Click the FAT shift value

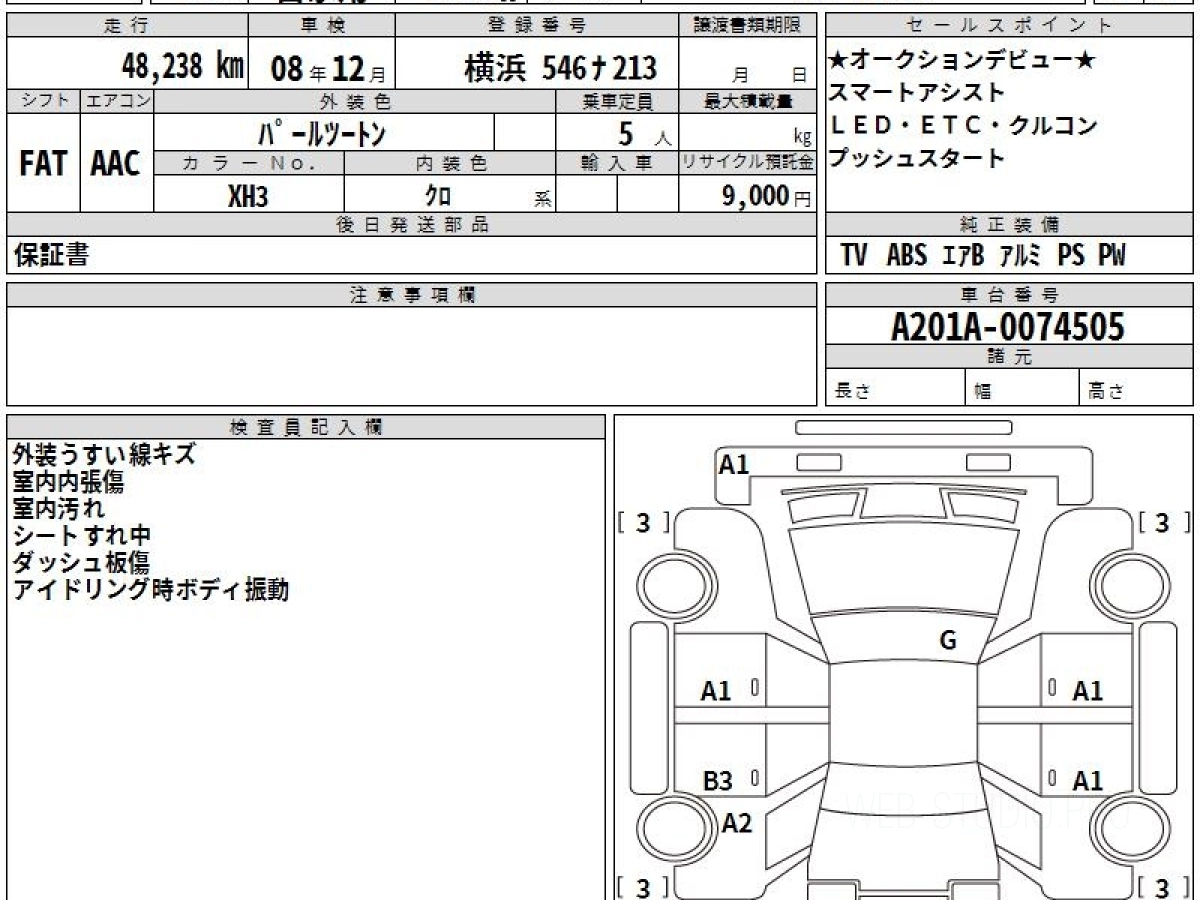tap(43, 164)
